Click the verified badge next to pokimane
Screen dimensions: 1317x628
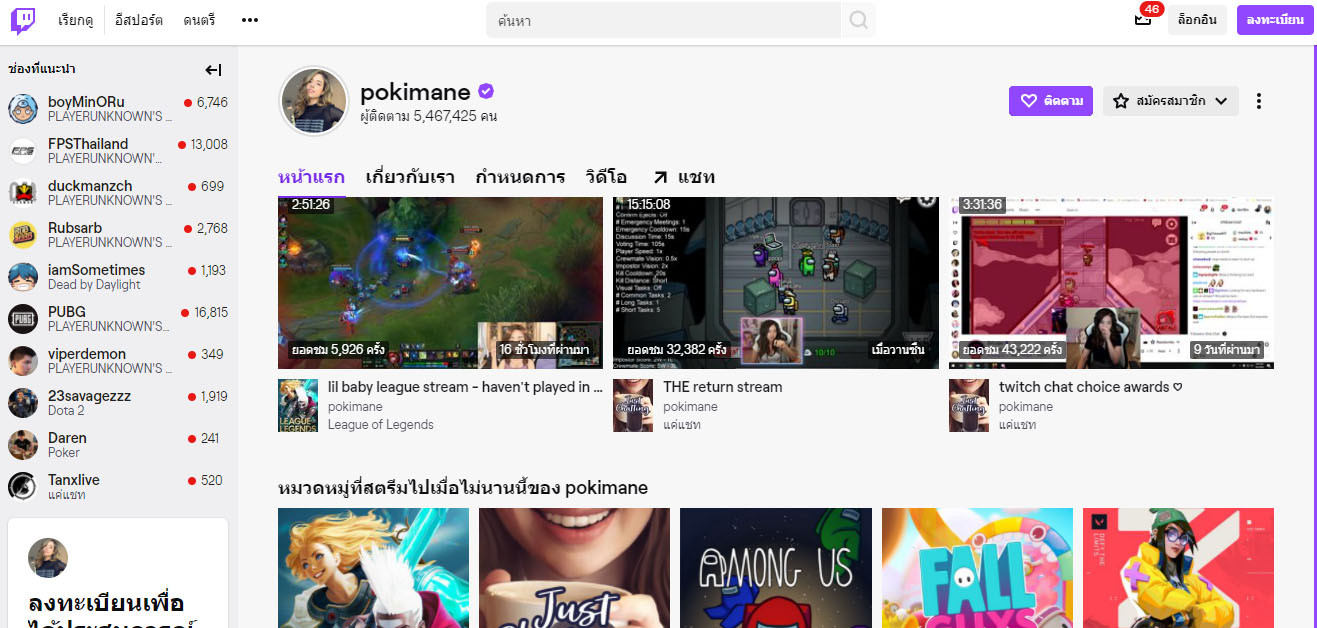coord(486,92)
